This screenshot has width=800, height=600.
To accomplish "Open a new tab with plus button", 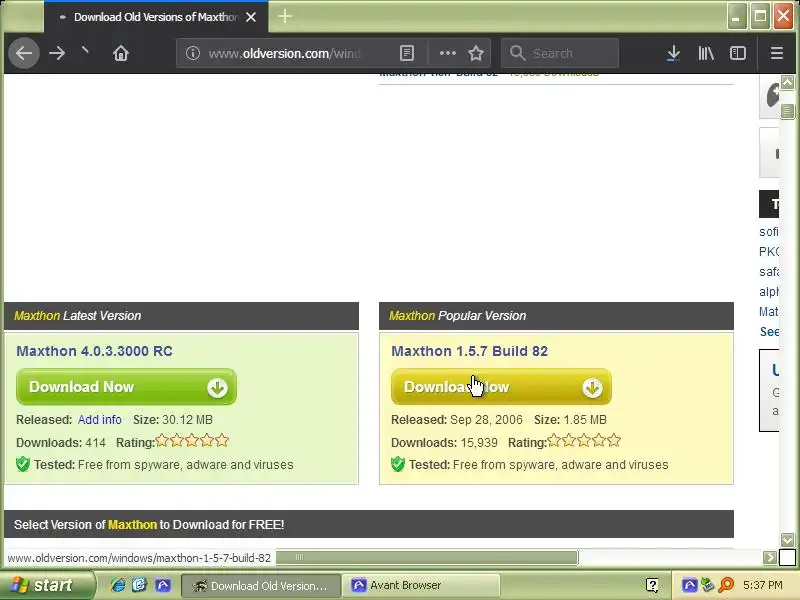I will pos(285,16).
